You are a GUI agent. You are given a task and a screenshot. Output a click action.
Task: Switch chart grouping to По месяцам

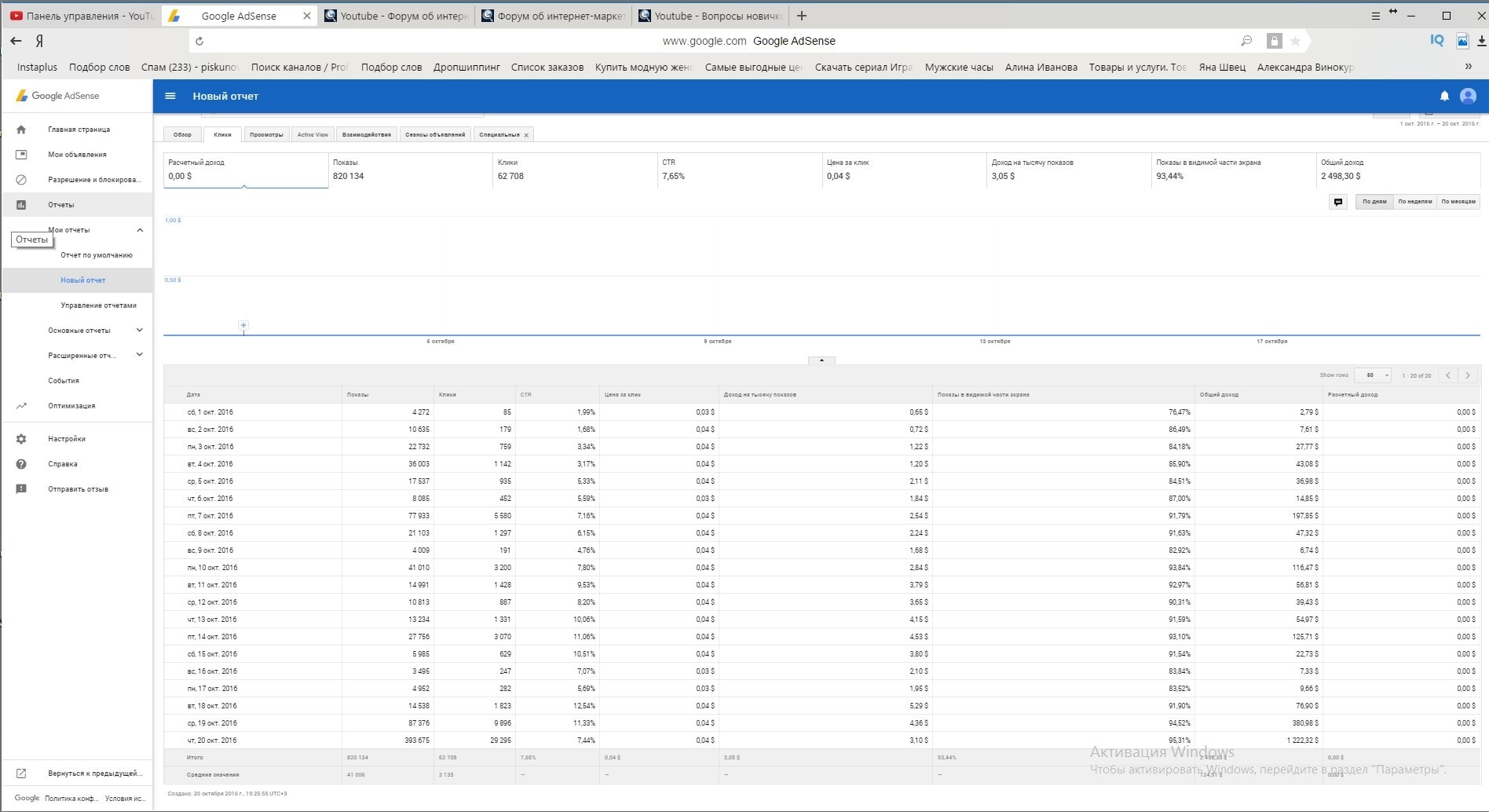(x=1458, y=202)
